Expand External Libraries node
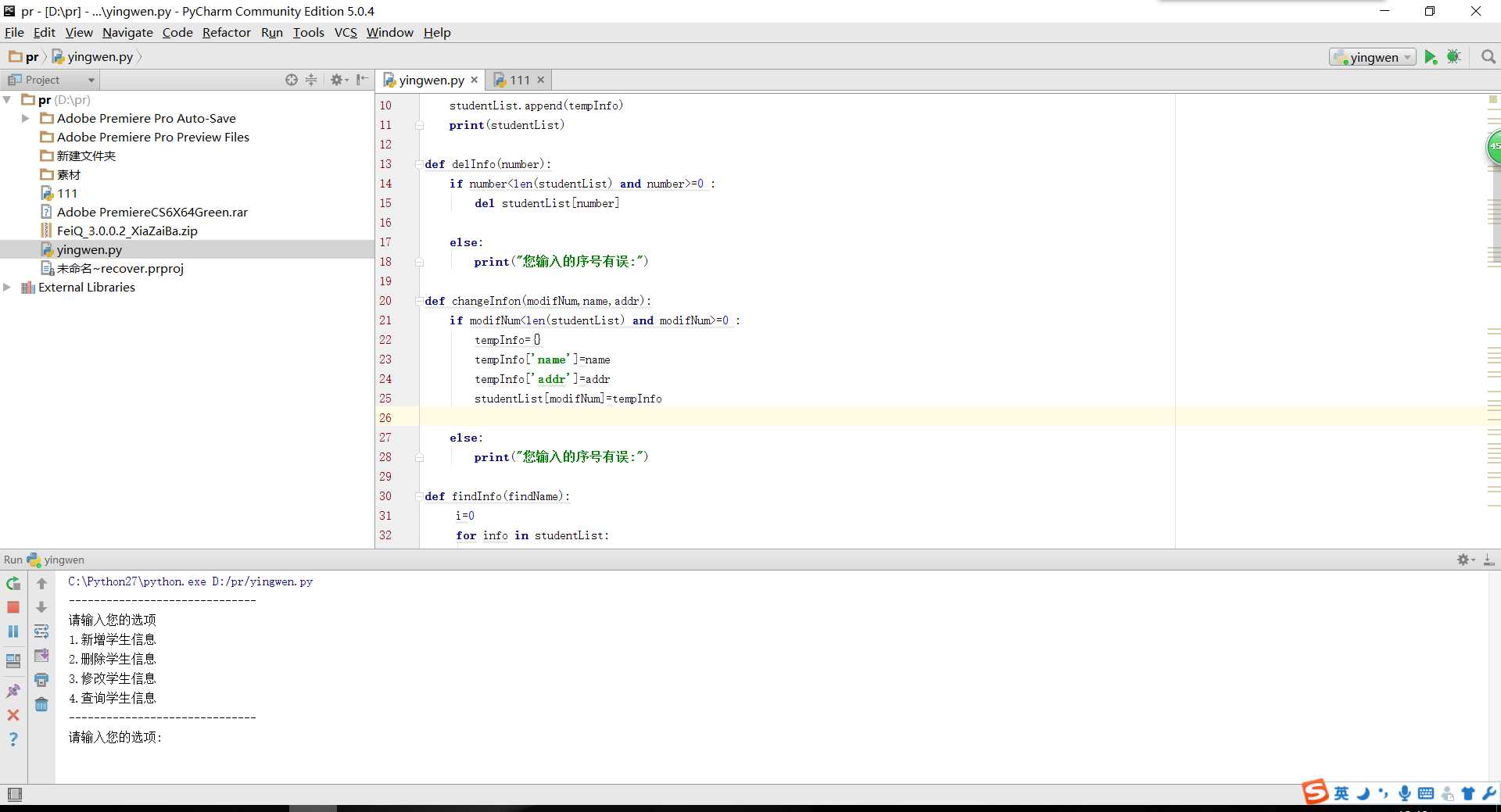This screenshot has width=1501, height=812. click(7, 288)
